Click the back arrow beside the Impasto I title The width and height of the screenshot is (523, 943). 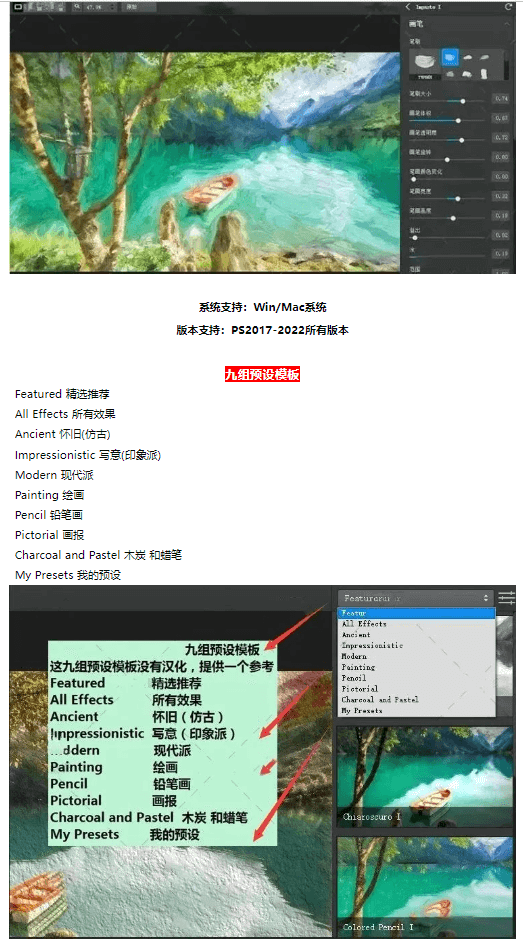(408, 7)
